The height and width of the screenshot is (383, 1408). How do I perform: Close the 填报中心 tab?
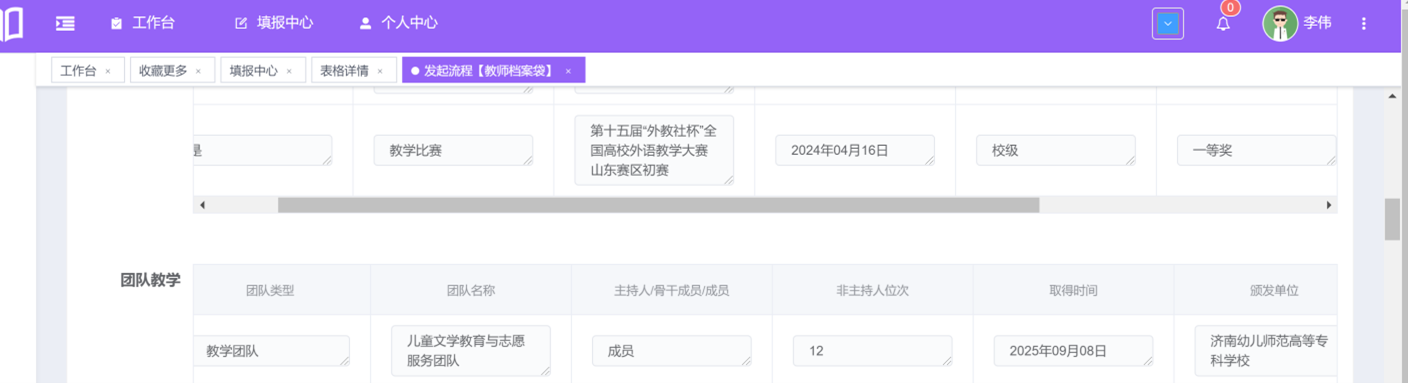289,71
